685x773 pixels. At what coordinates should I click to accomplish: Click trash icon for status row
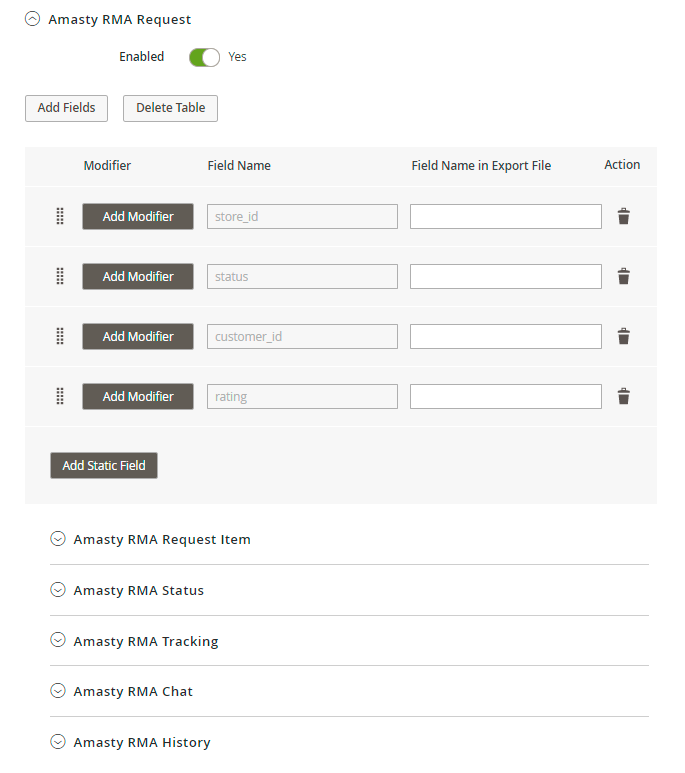pos(623,276)
